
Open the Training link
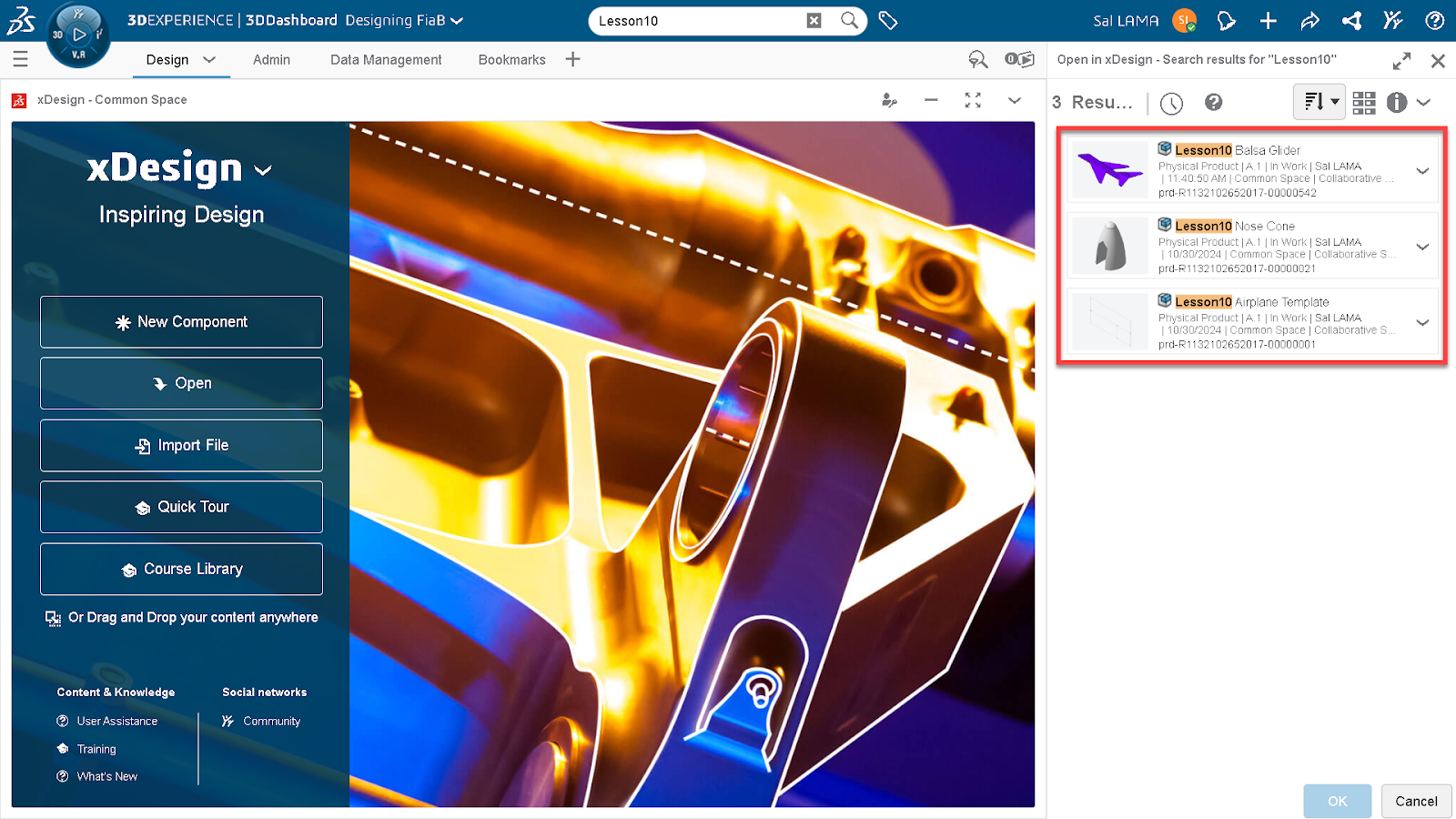96,749
